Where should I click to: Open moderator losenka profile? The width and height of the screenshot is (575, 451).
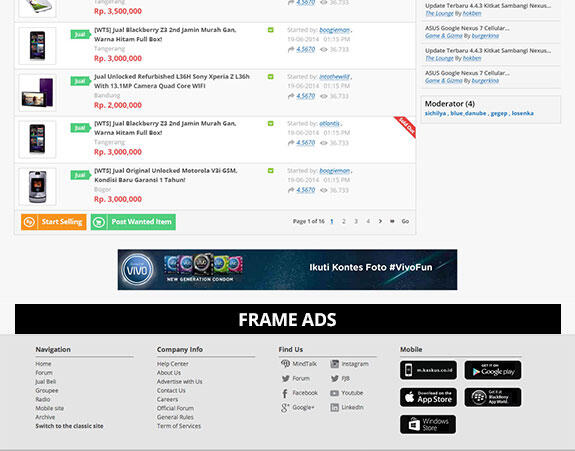click(523, 113)
